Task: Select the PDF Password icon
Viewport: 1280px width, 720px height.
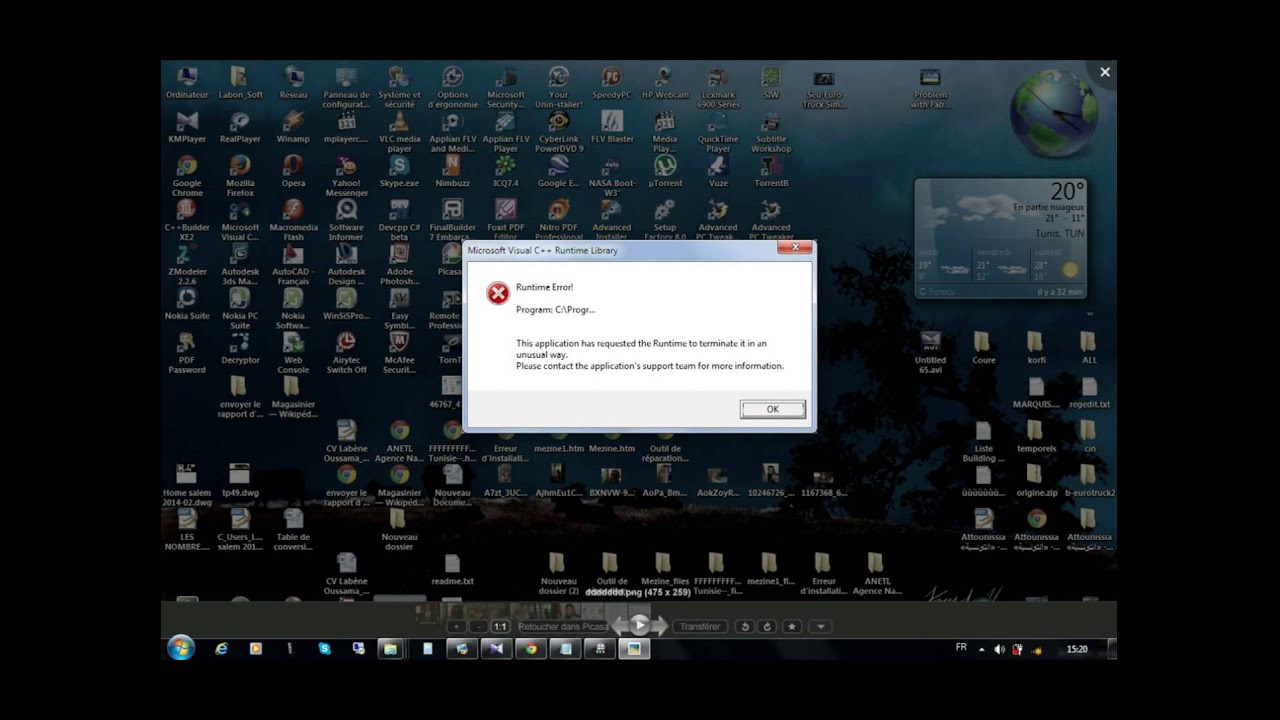Action: [x=187, y=354]
